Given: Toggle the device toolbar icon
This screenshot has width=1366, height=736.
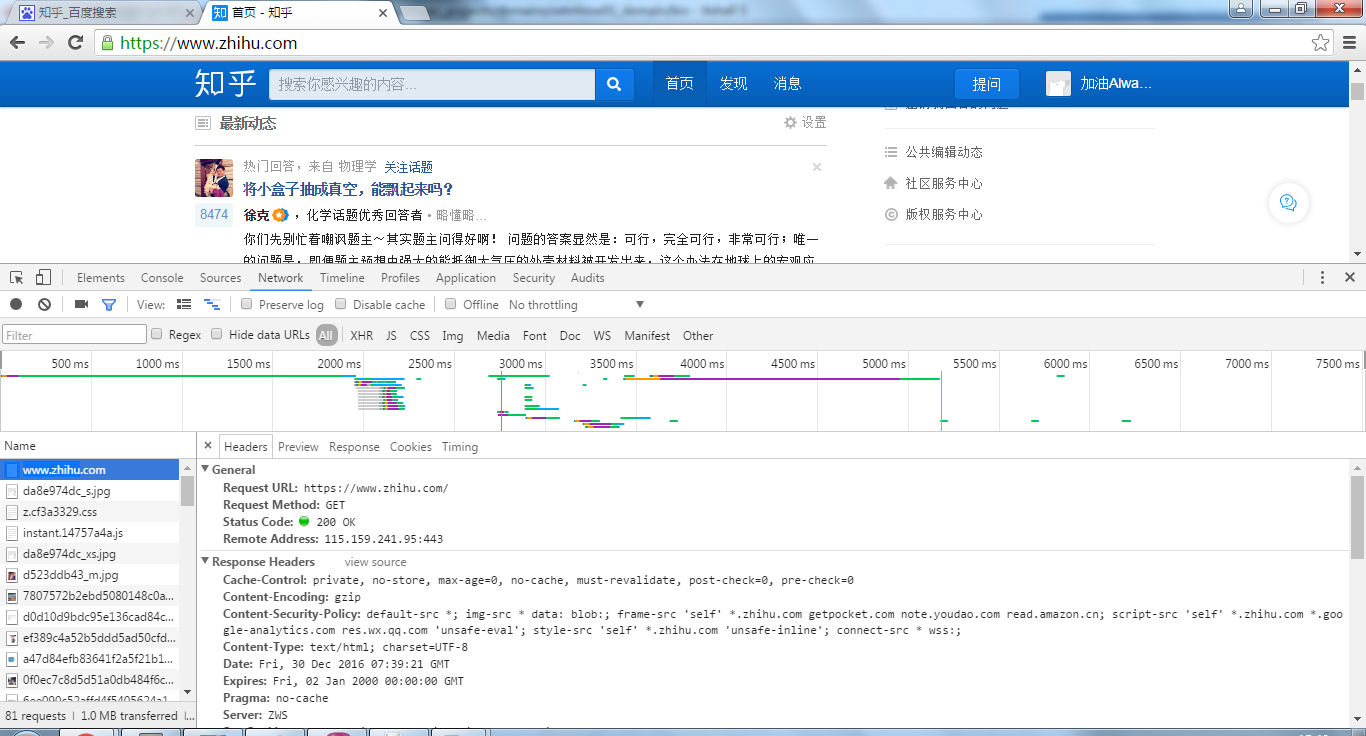Looking at the screenshot, I should pos(43,278).
